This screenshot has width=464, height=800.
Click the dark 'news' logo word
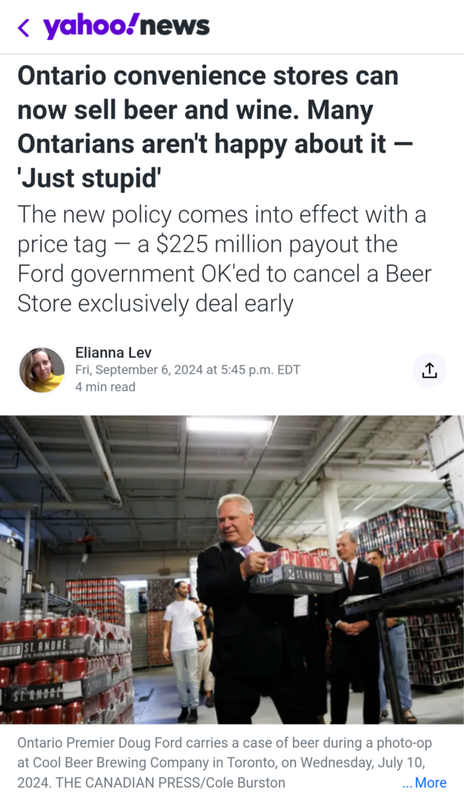point(175,26)
